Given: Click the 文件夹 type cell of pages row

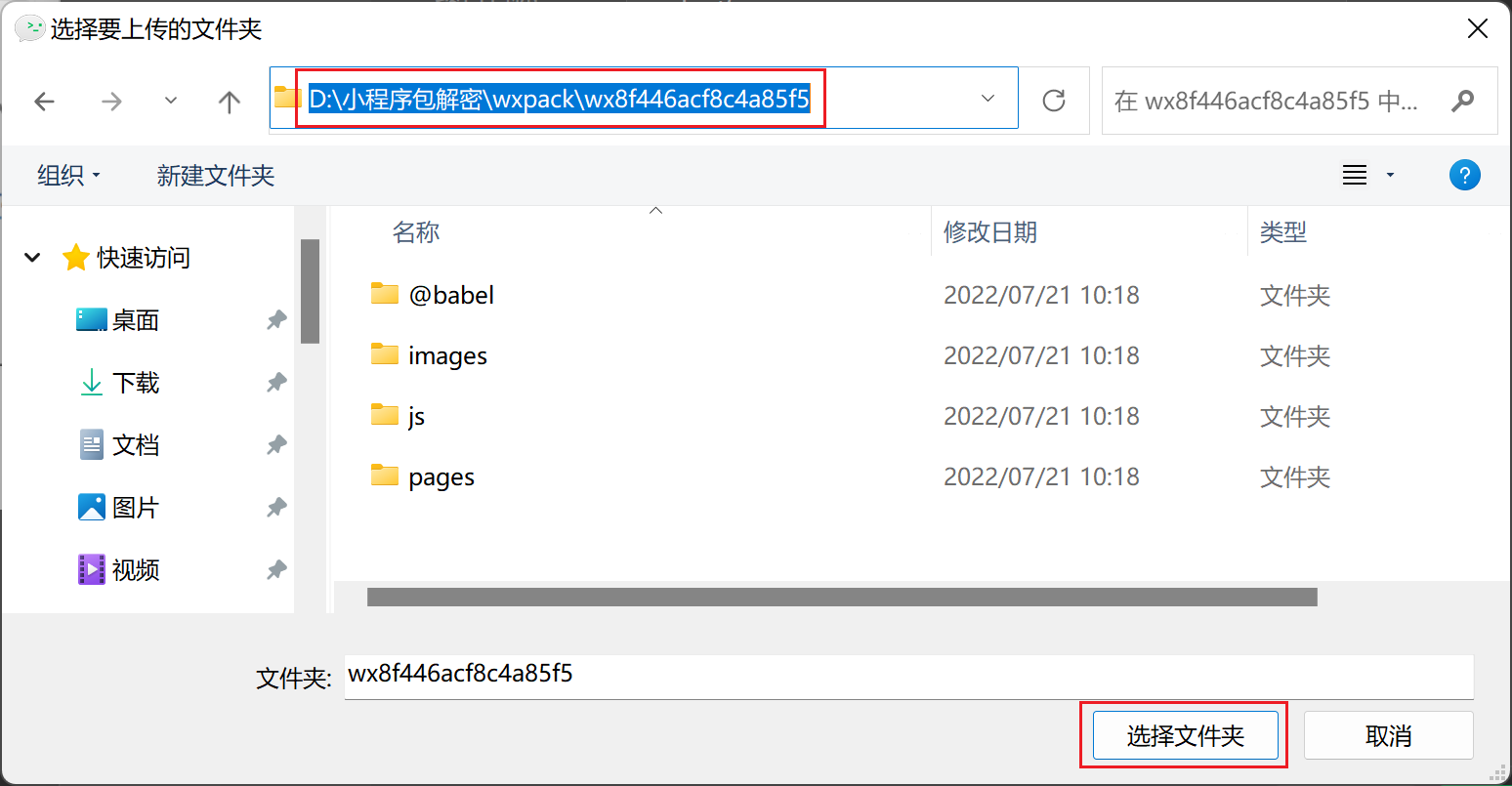Looking at the screenshot, I should pos(1295,477).
